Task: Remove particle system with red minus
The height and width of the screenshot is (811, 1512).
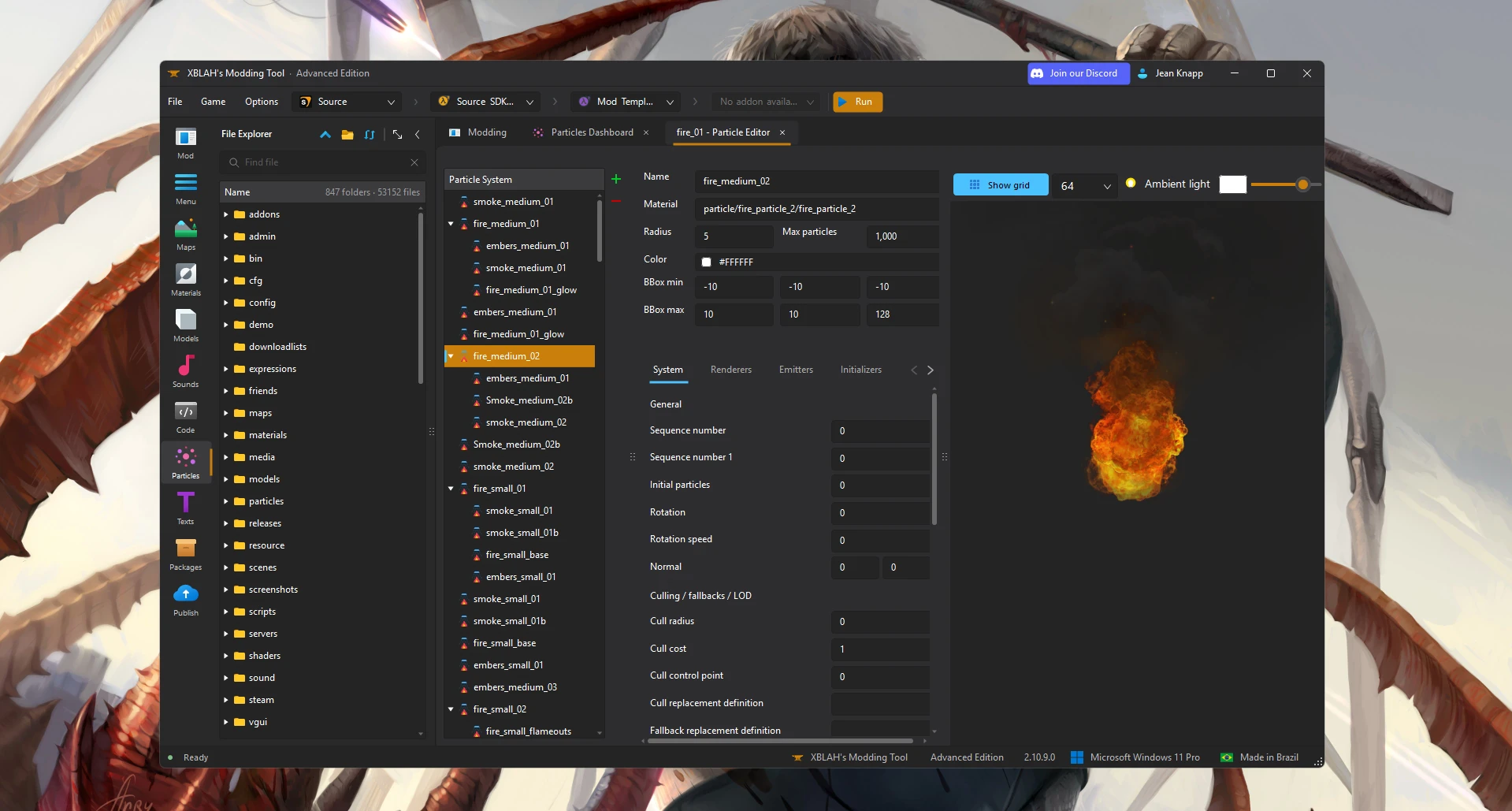Action: point(616,201)
